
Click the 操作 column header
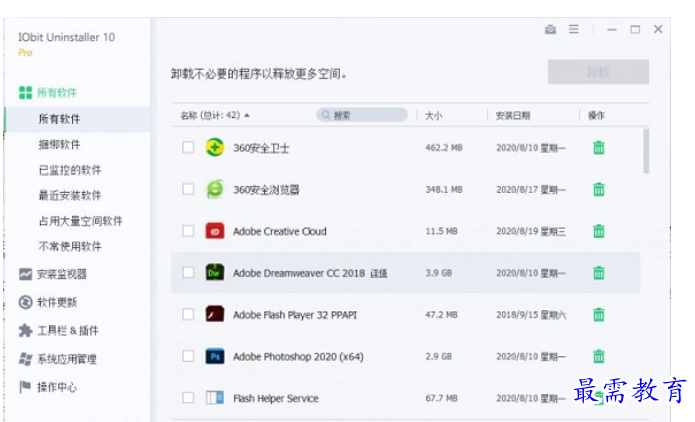coord(596,116)
